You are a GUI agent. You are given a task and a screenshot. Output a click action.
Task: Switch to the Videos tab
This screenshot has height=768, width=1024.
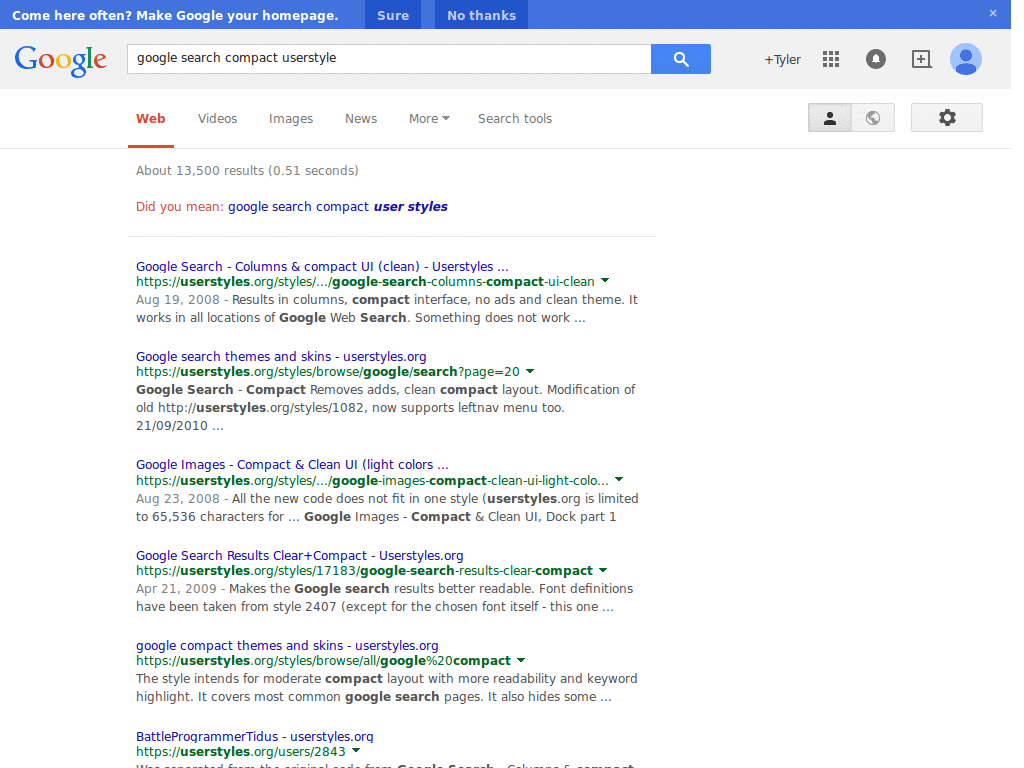coord(217,118)
